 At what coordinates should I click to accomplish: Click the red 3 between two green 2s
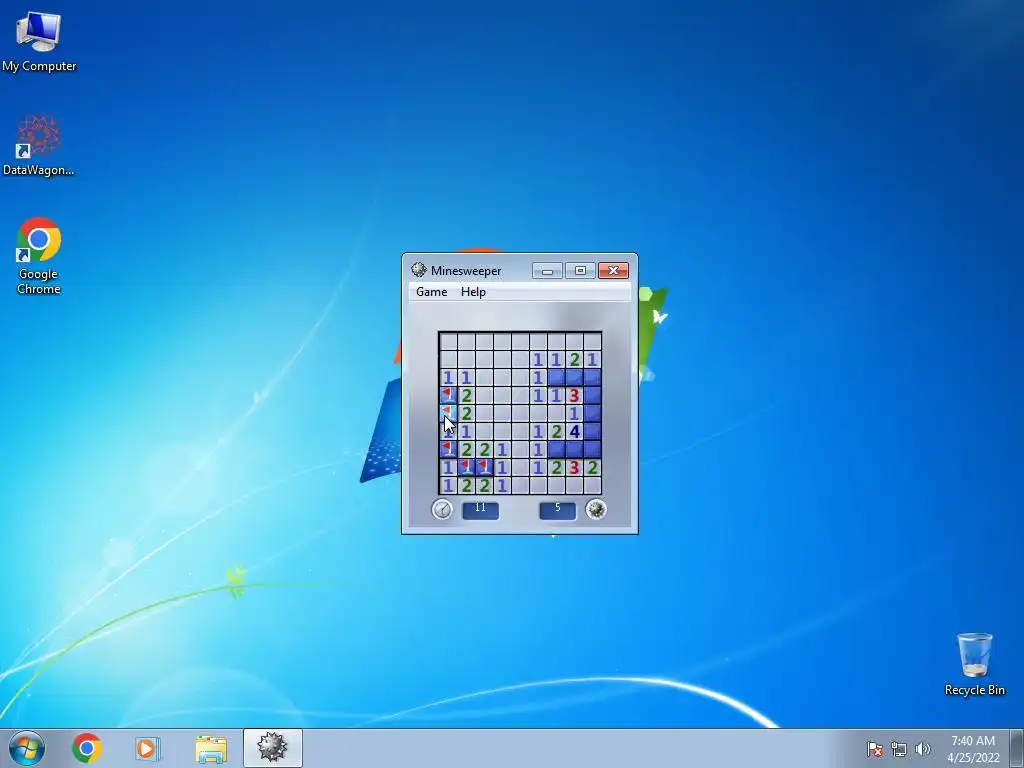tap(574, 467)
